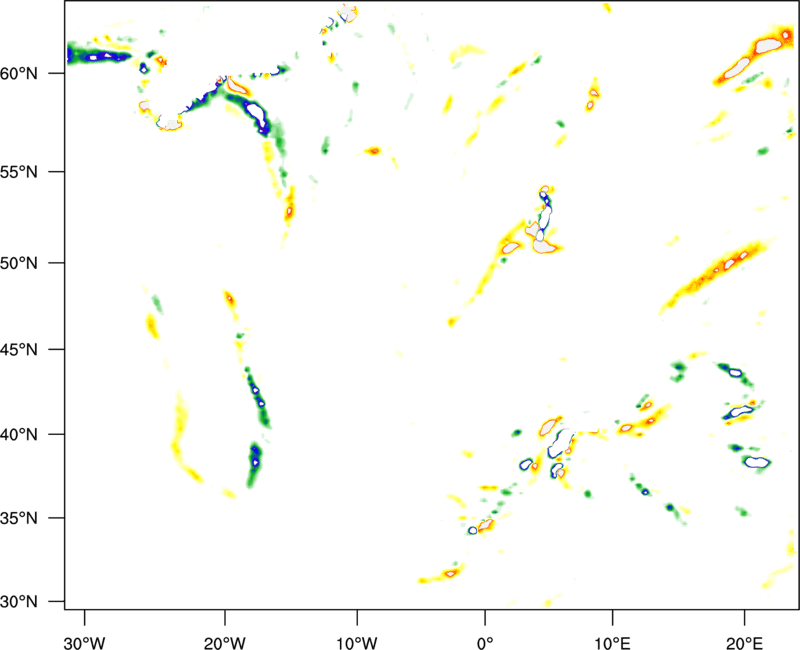Image resolution: width=800 pixels, height=650 pixels.
Task: Click the 30°W longitude label
Action: coord(85,643)
